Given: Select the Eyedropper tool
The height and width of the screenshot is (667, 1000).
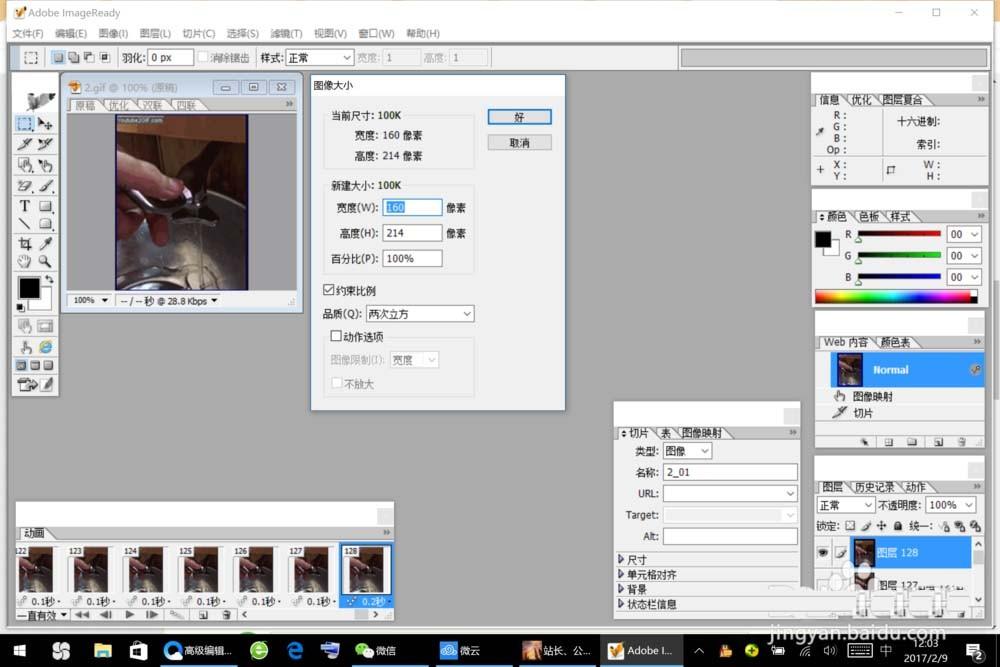Looking at the screenshot, I should [45, 244].
